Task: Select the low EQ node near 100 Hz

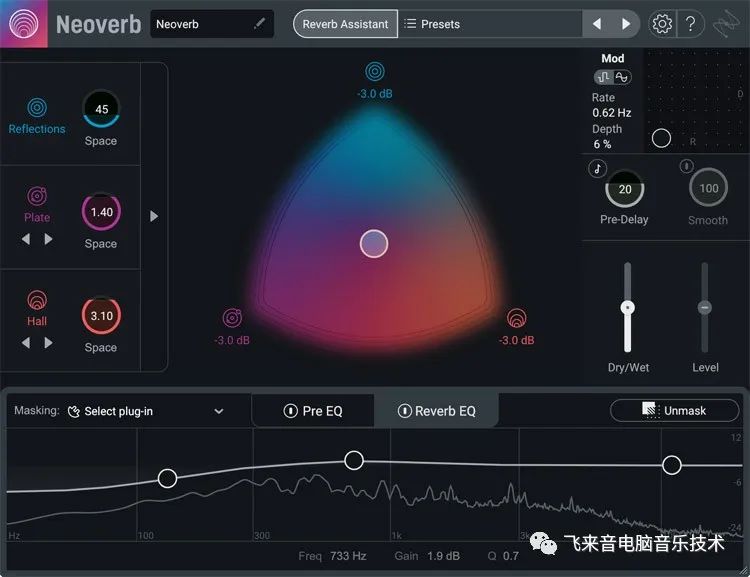Action: [167, 478]
